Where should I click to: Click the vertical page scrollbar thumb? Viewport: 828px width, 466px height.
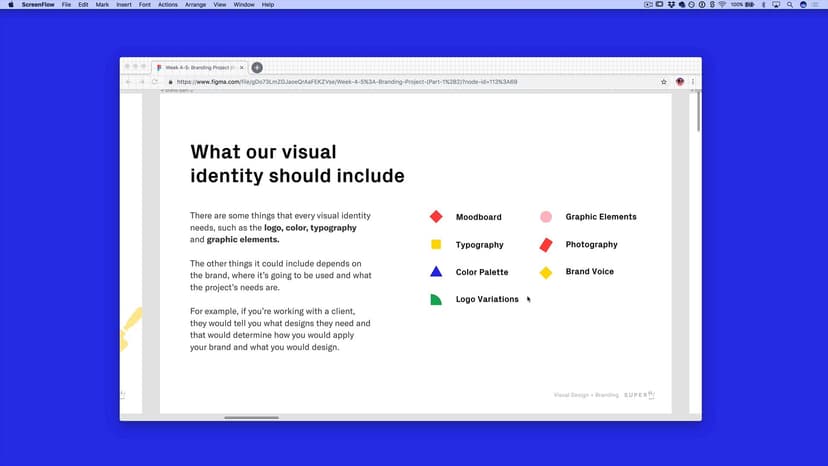(x=698, y=112)
